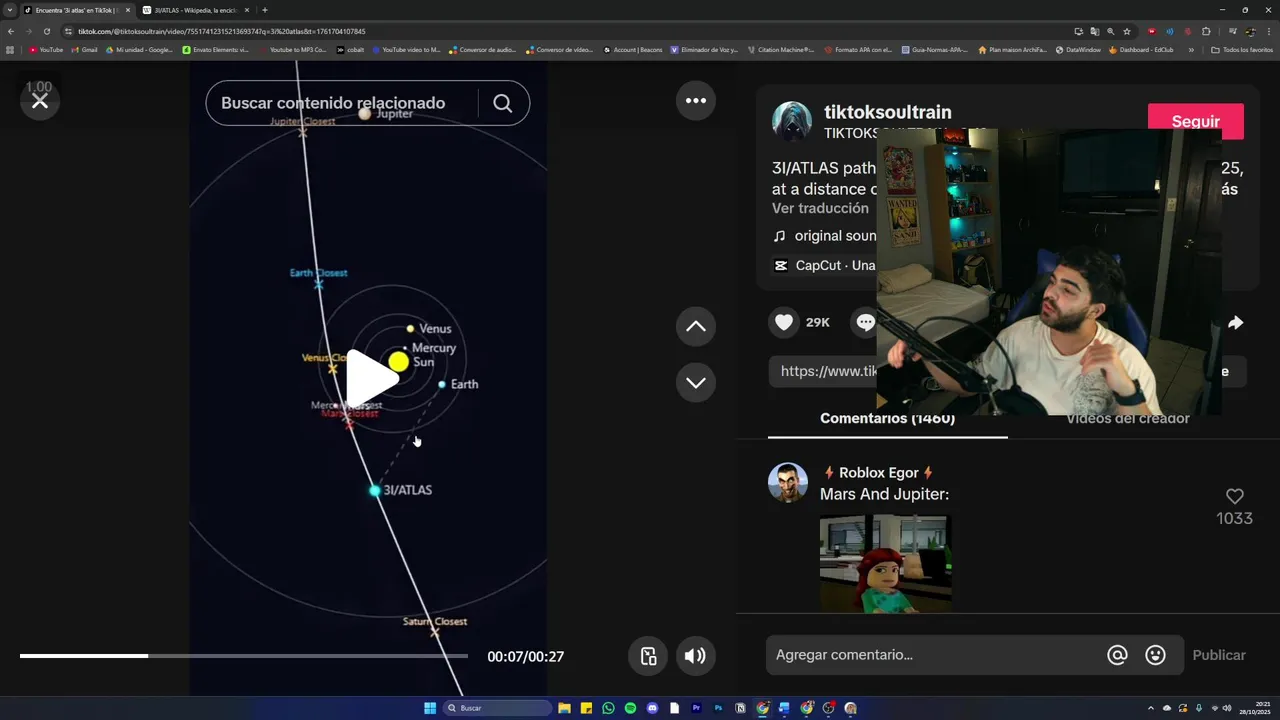The image size is (1280, 720).
Task: Open the image in Roblox Egor's comment
Action: pyautogui.click(x=885, y=563)
